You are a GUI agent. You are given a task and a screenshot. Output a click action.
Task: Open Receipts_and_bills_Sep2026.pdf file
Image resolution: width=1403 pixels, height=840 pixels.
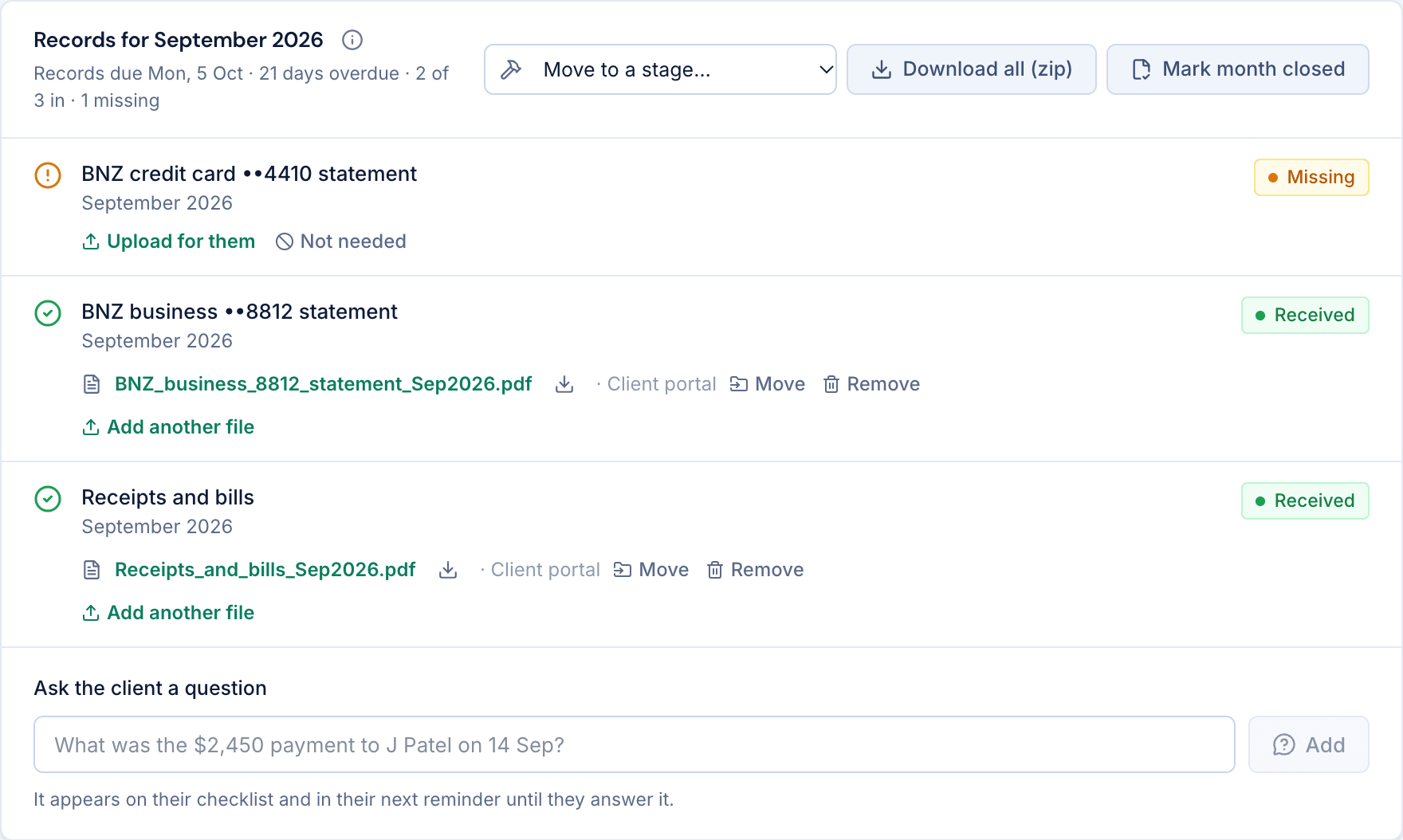click(x=265, y=570)
